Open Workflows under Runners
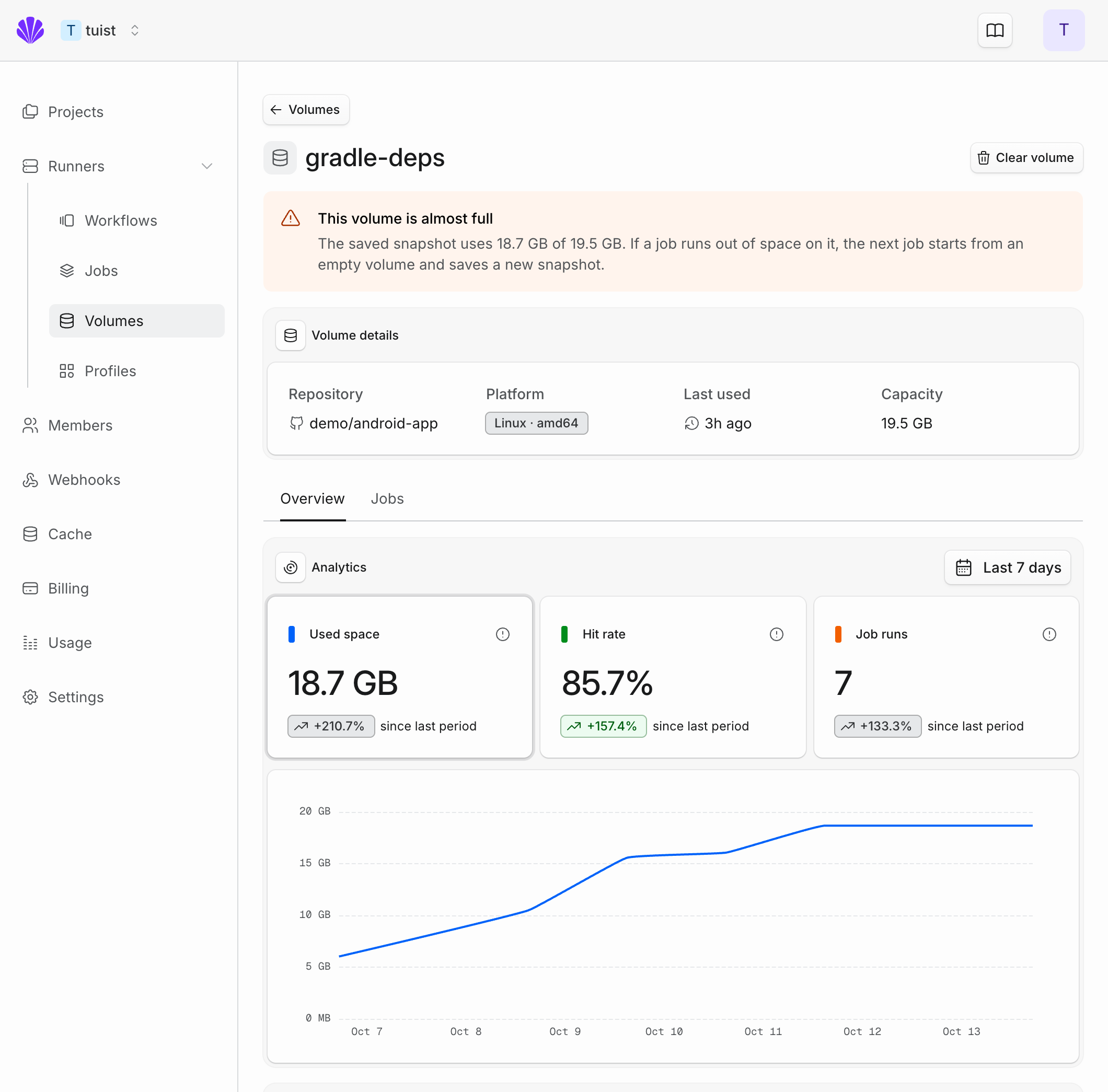This screenshot has width=1108, height=1092. 136,220
